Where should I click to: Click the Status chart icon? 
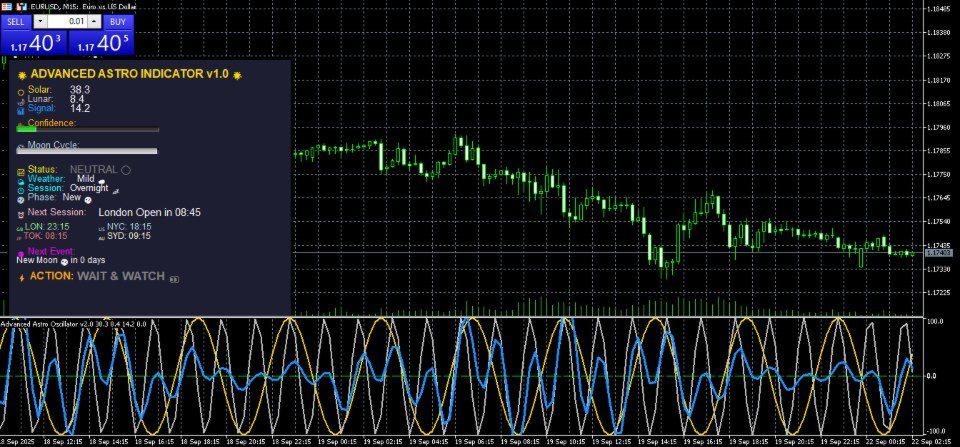pyautogui.click(x=21, y=172)
